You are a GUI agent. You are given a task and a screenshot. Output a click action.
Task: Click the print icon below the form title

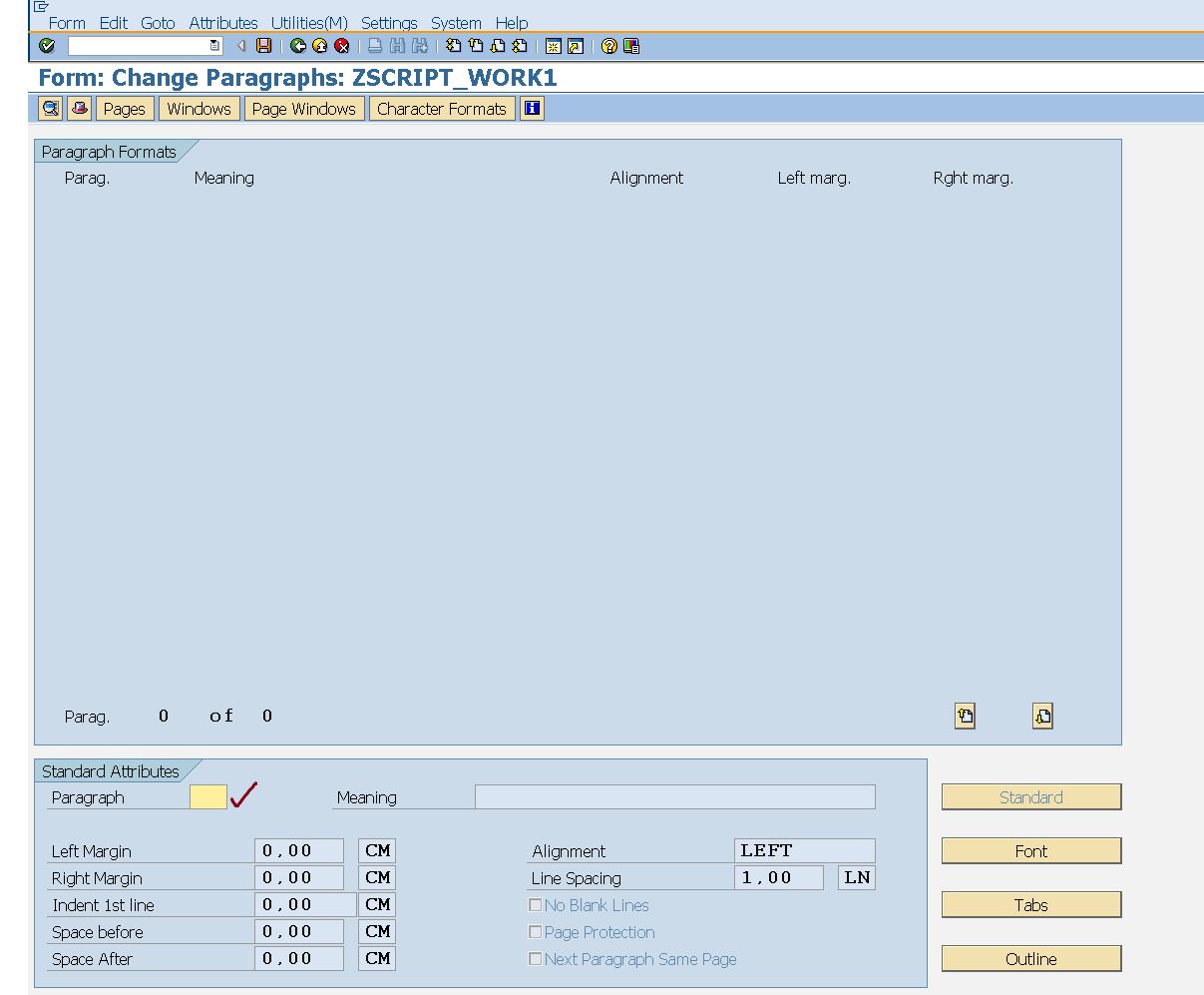click(79, 108)
